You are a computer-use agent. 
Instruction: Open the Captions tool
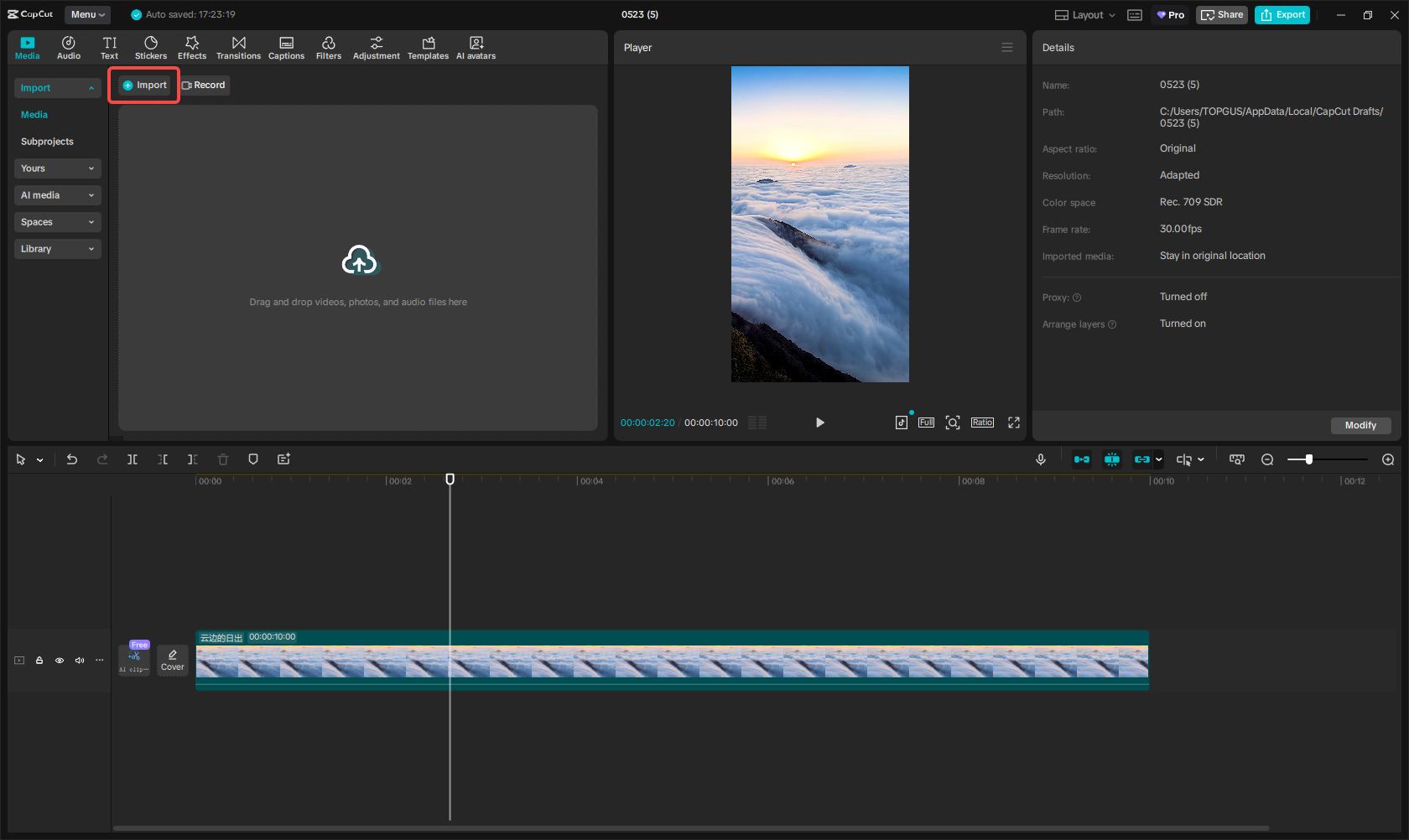pos(286,47)
